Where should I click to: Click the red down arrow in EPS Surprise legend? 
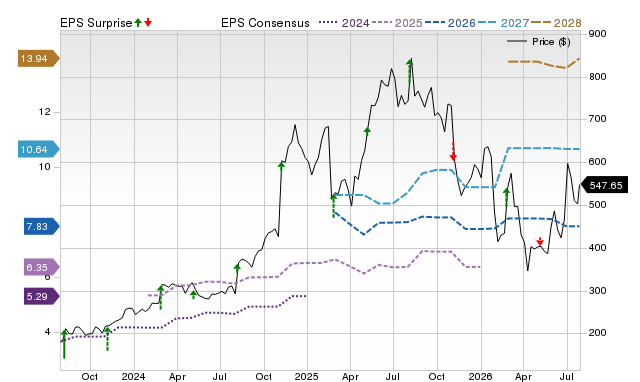point(148,23)
